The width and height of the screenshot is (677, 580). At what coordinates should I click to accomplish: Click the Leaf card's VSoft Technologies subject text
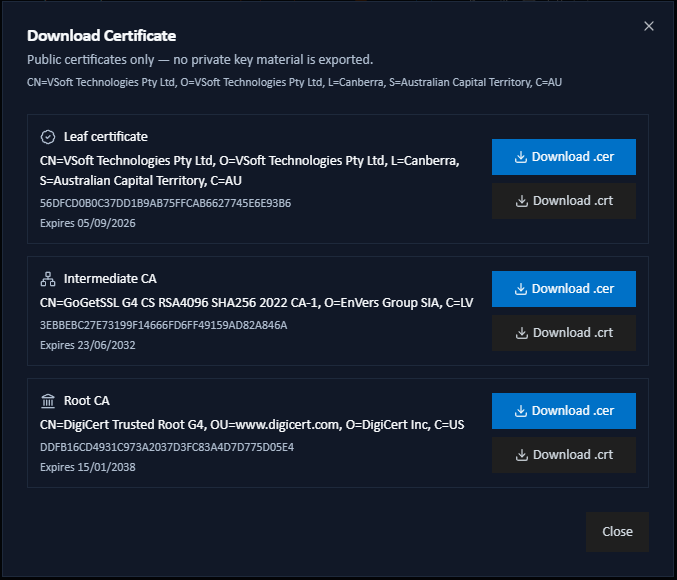250,171
